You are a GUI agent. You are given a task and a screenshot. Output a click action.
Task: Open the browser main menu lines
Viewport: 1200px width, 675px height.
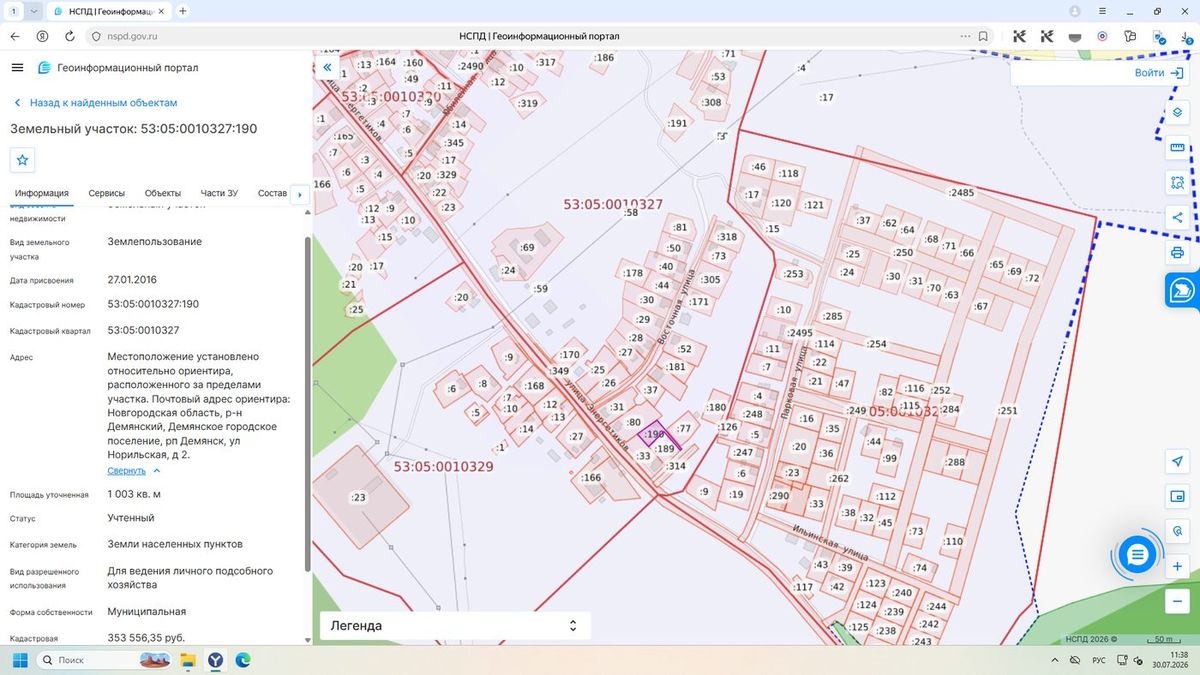point(1102,11)
